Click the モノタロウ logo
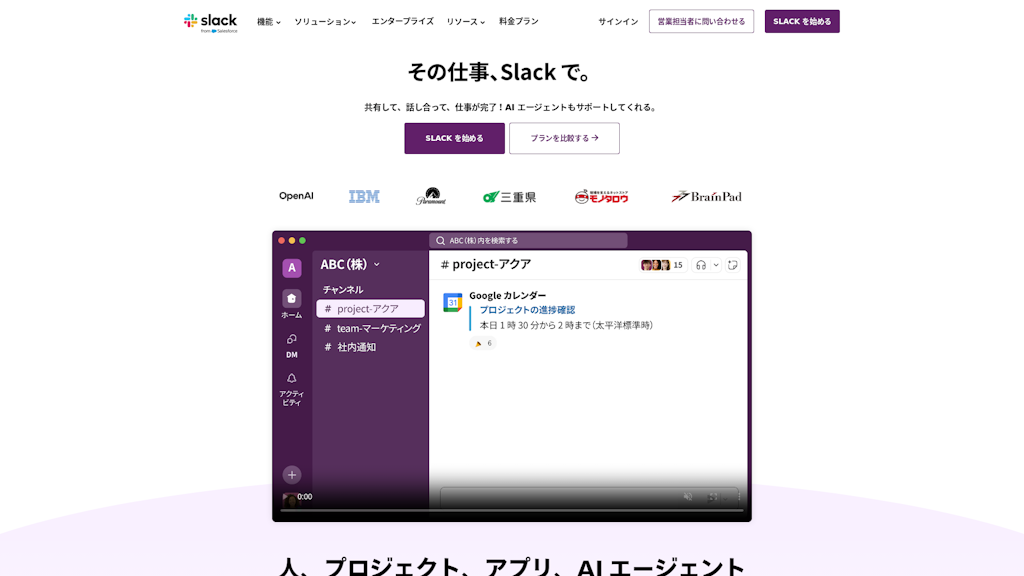The width and height of the screenshot is (1024, 576). coord(601,197)
